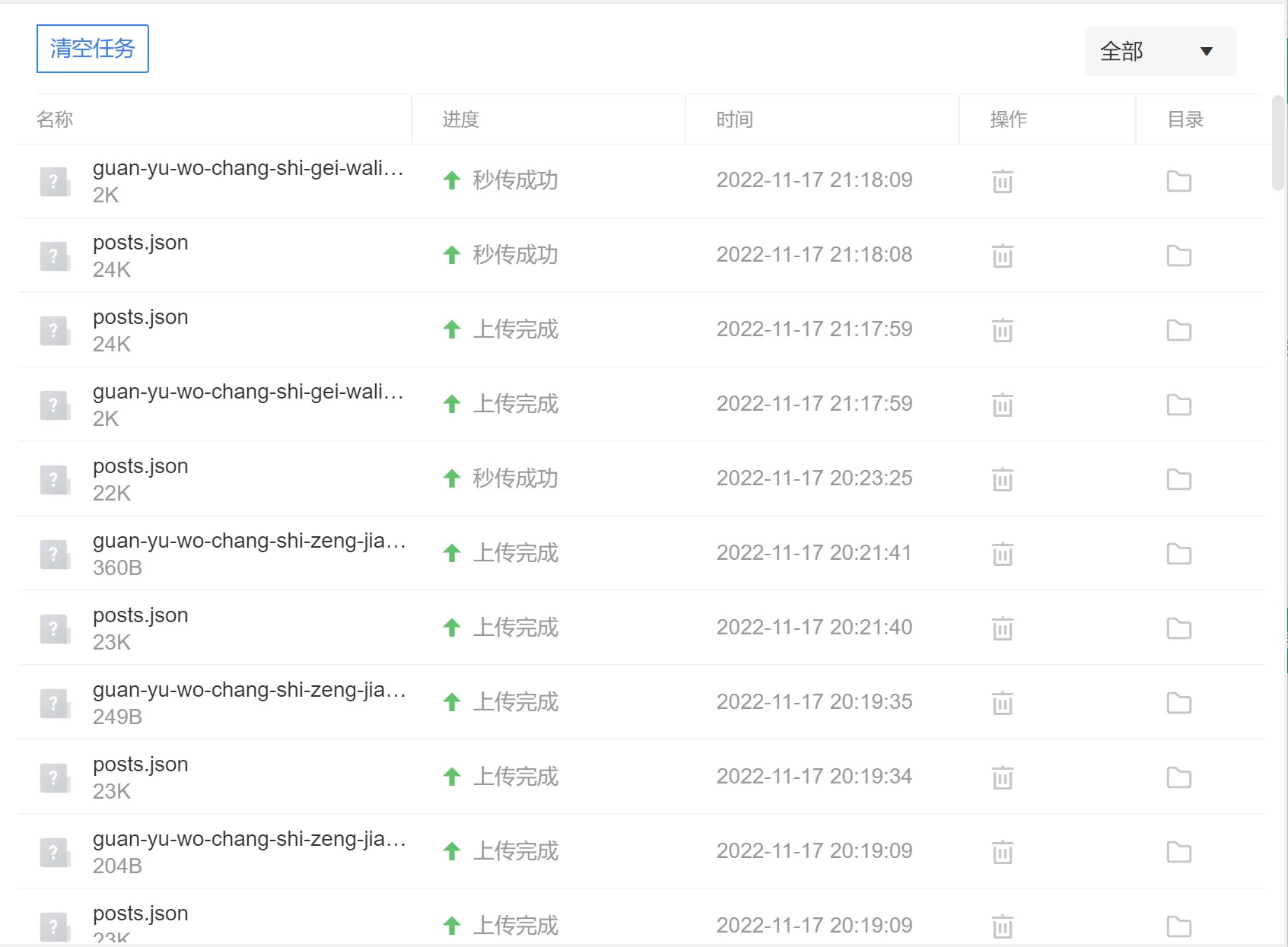Click the 清空任务 clear tasks button

pyautogui.click(x=92, y=49)
